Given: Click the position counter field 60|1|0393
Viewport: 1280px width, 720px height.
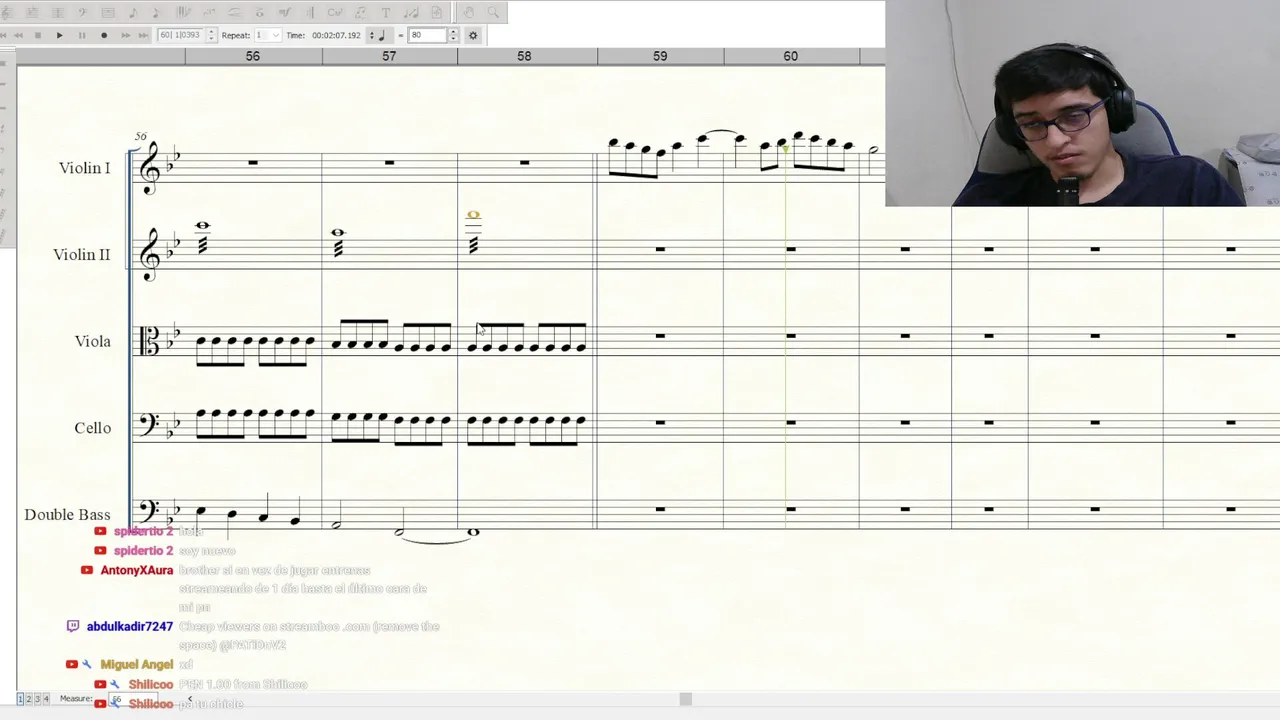Looking at the screenshot, I should coord(180,35).
